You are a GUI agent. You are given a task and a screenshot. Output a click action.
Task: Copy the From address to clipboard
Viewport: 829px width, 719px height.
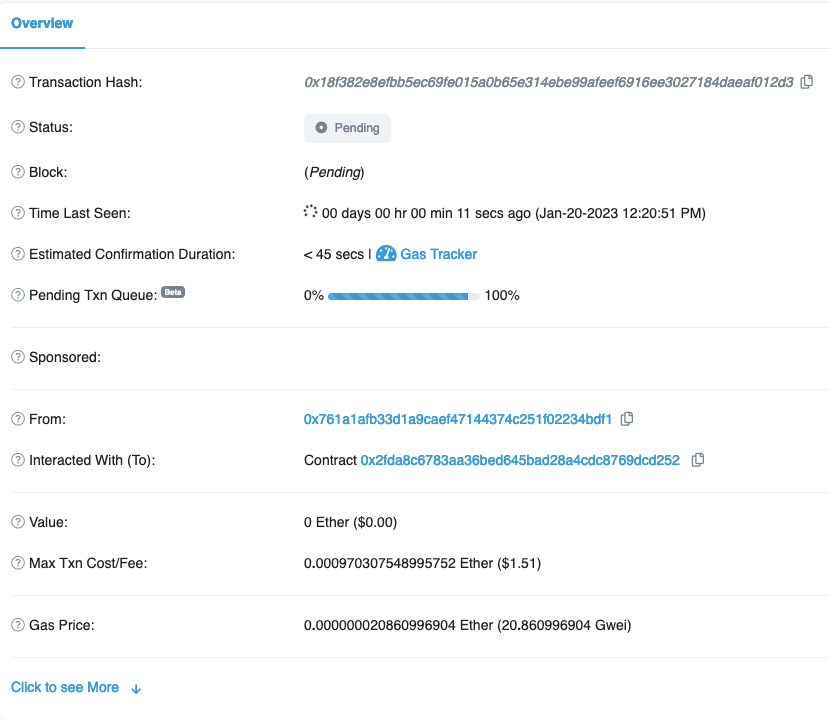pos(627,419)
